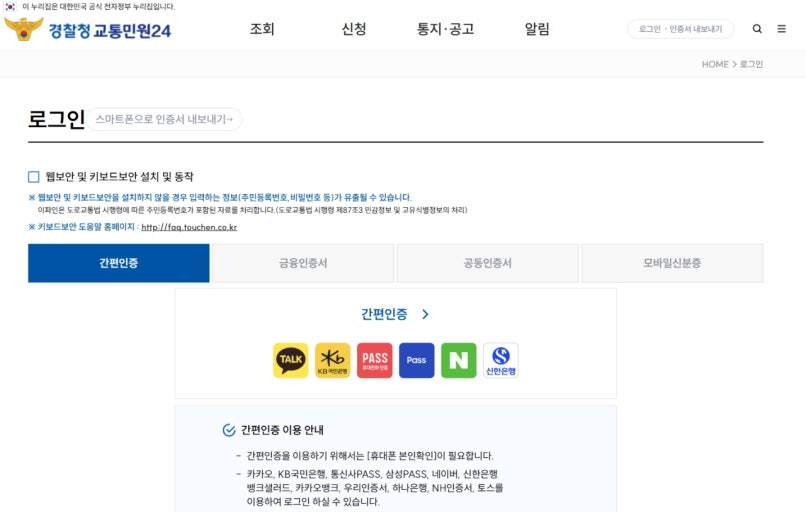The image size is (806, 512).
Task: Choose the red carrier PASS icon
Action: (x=375, y=360)
